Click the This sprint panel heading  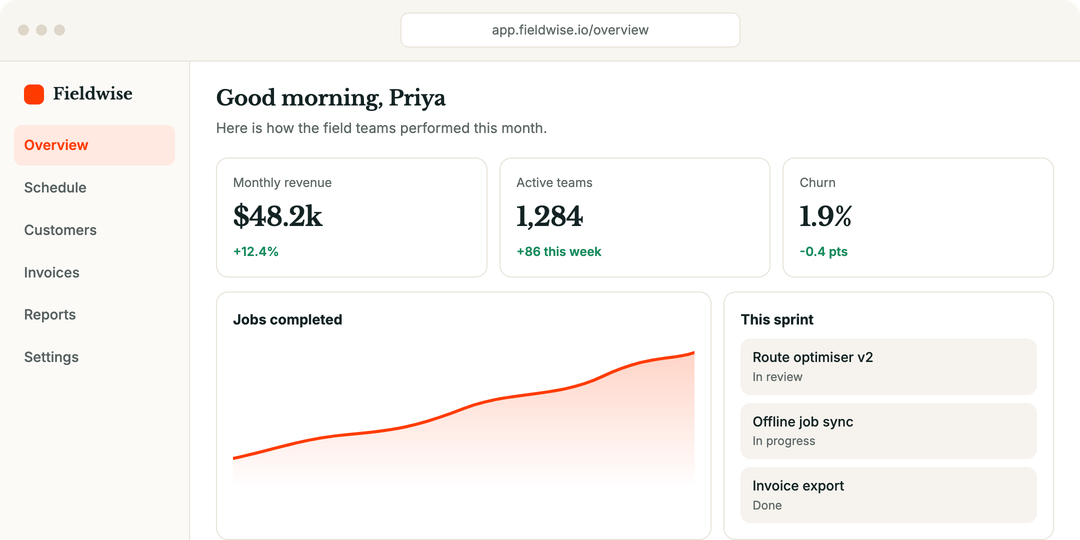(777, 320)
